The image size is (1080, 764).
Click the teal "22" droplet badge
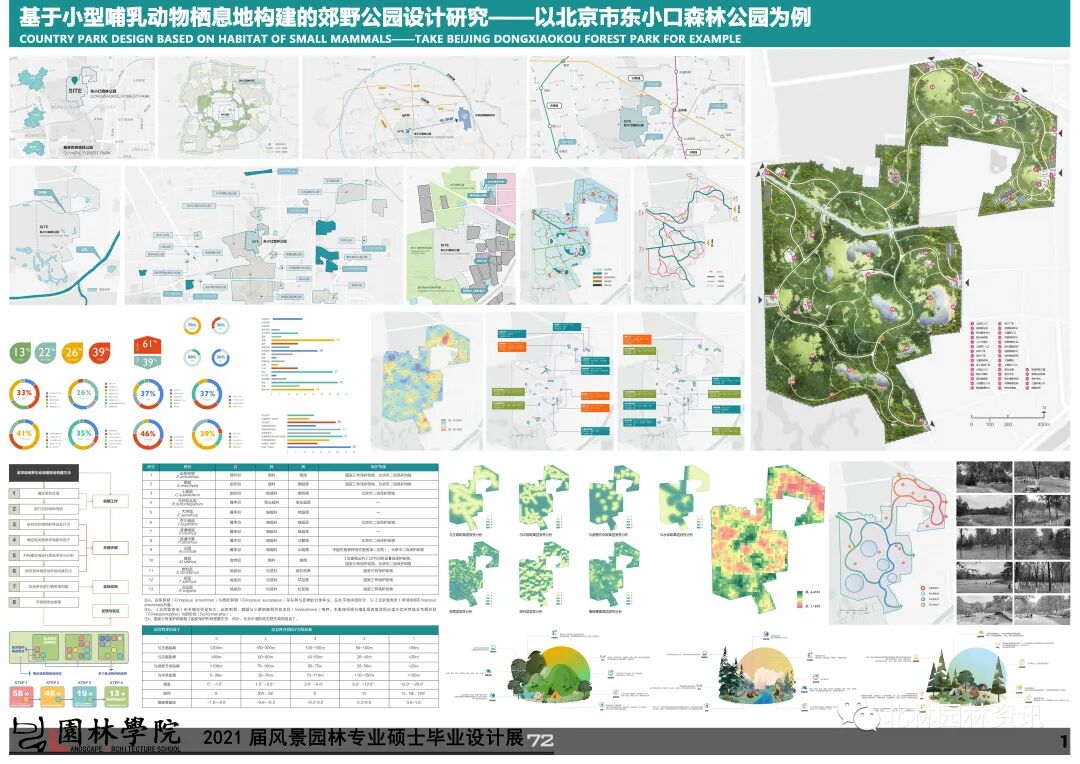[x=45, y=353]
